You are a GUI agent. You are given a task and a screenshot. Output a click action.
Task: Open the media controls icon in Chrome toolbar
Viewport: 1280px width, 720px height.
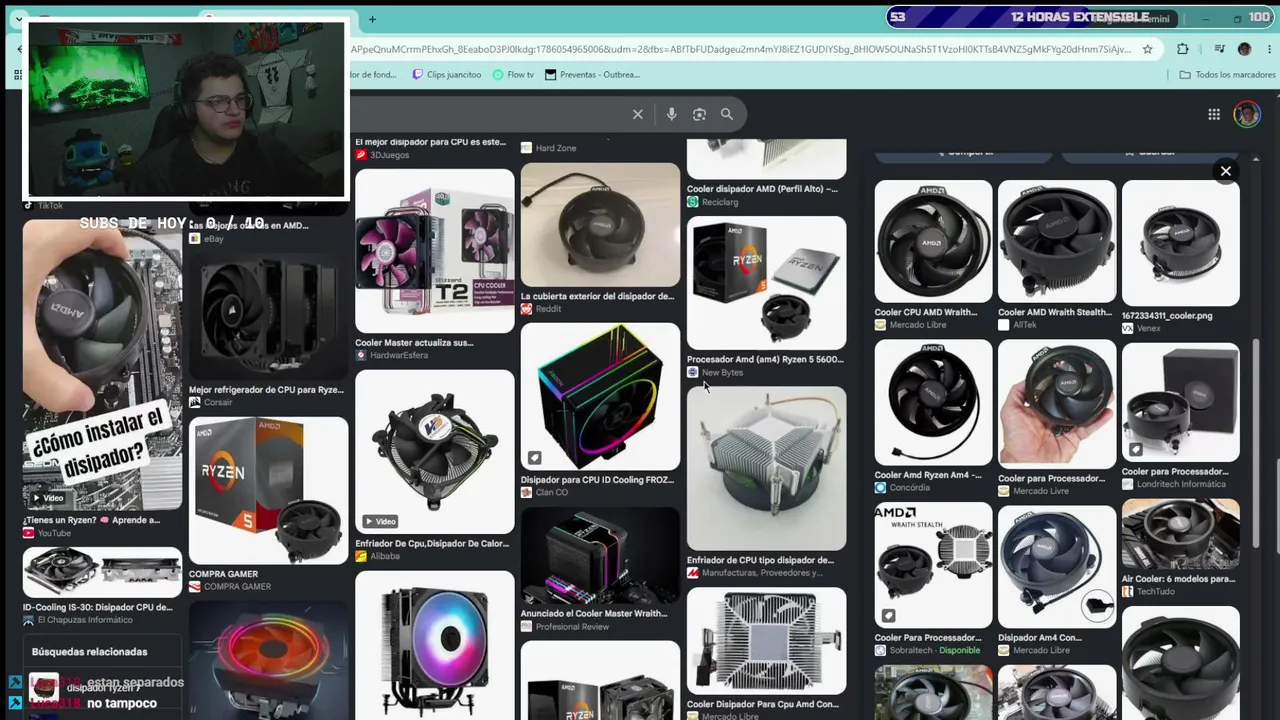tap(1219, 49)
